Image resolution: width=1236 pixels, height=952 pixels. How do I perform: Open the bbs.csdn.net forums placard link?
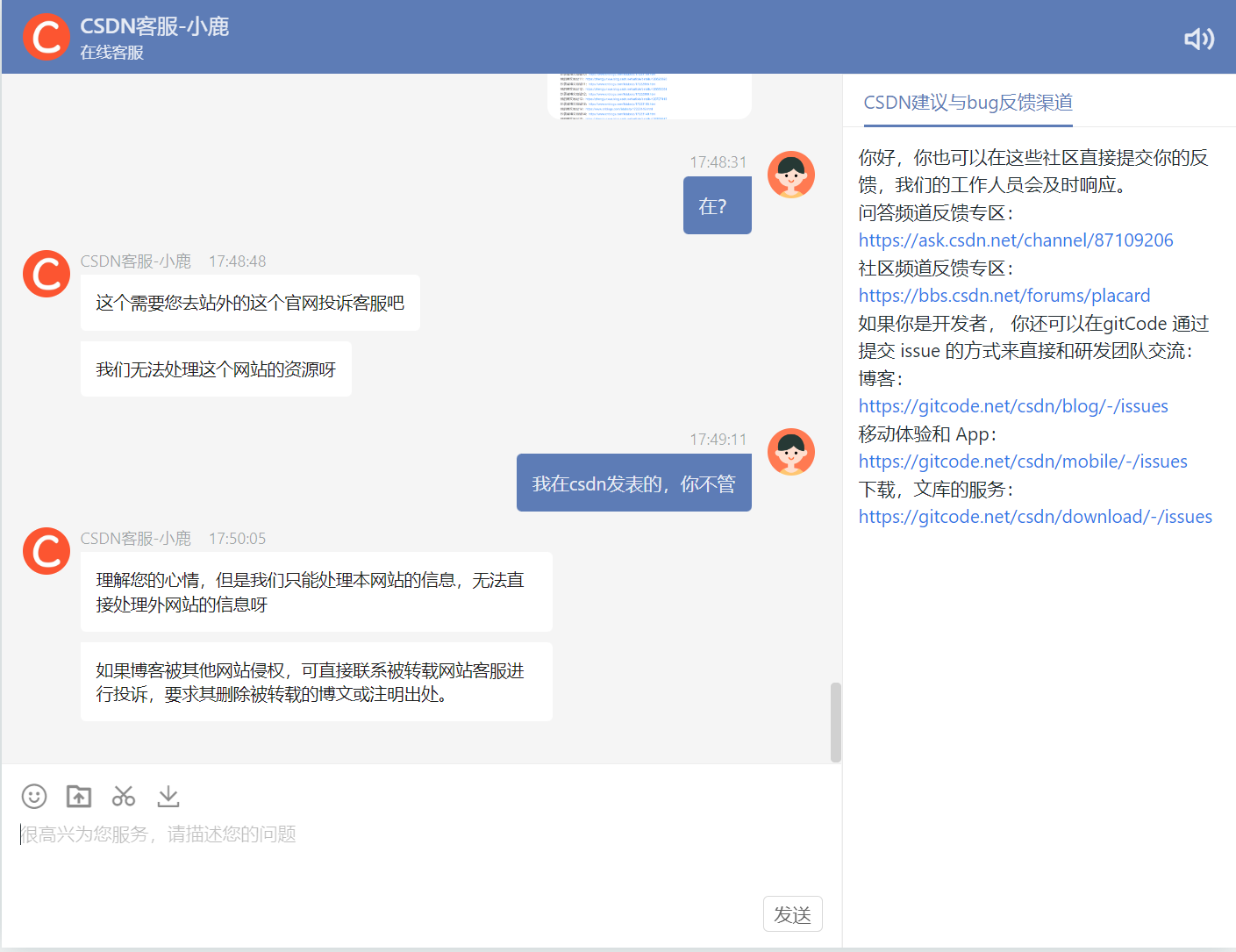[x=1004, y=296]
